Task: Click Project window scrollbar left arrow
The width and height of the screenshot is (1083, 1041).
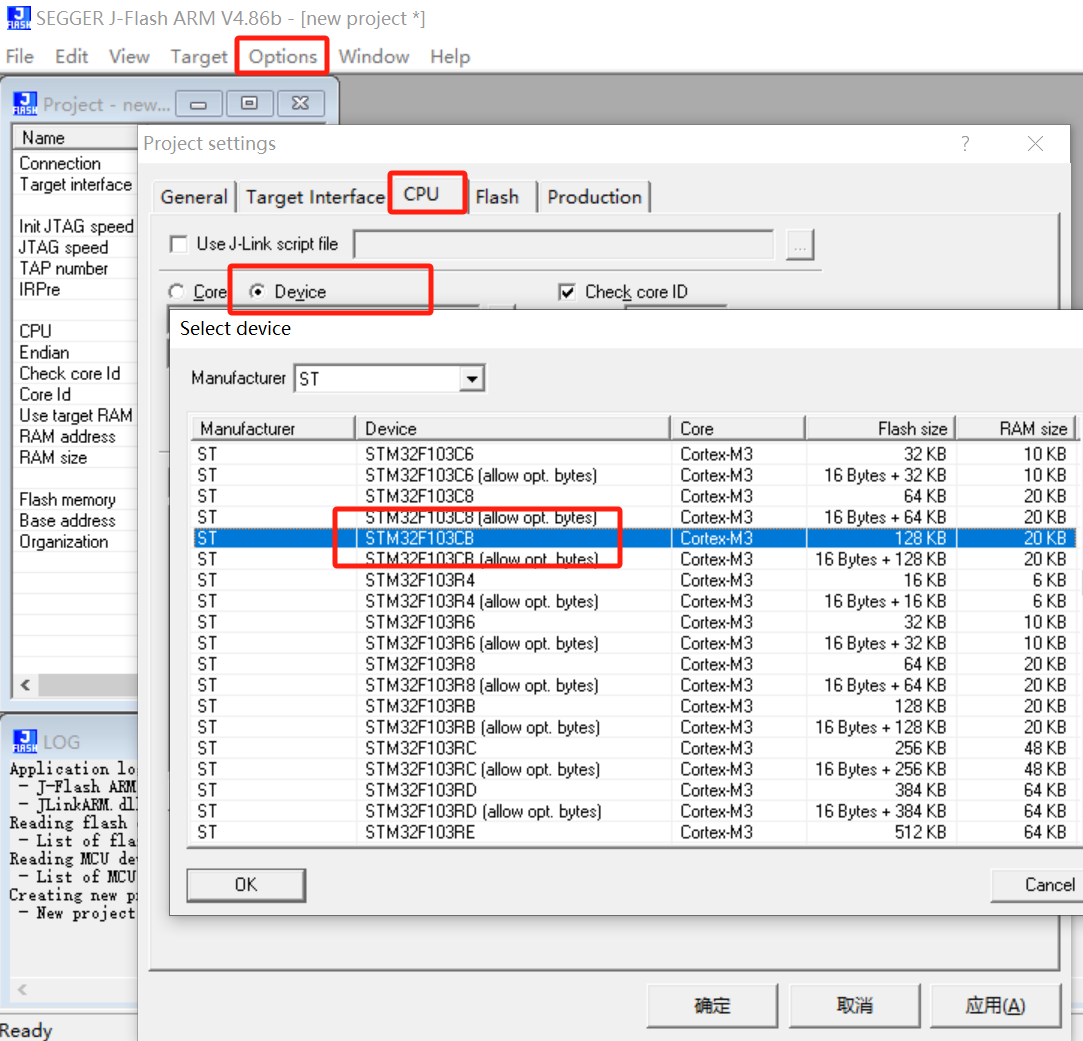Action: [26, 685]
